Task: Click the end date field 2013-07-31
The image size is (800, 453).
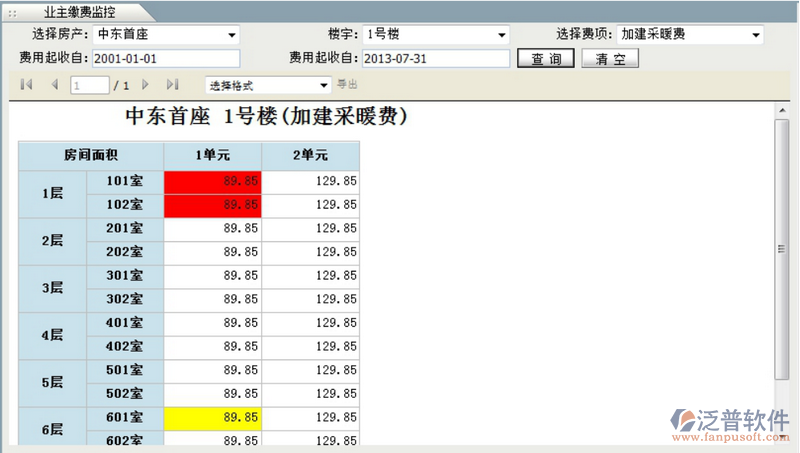Action: [436, 58]
